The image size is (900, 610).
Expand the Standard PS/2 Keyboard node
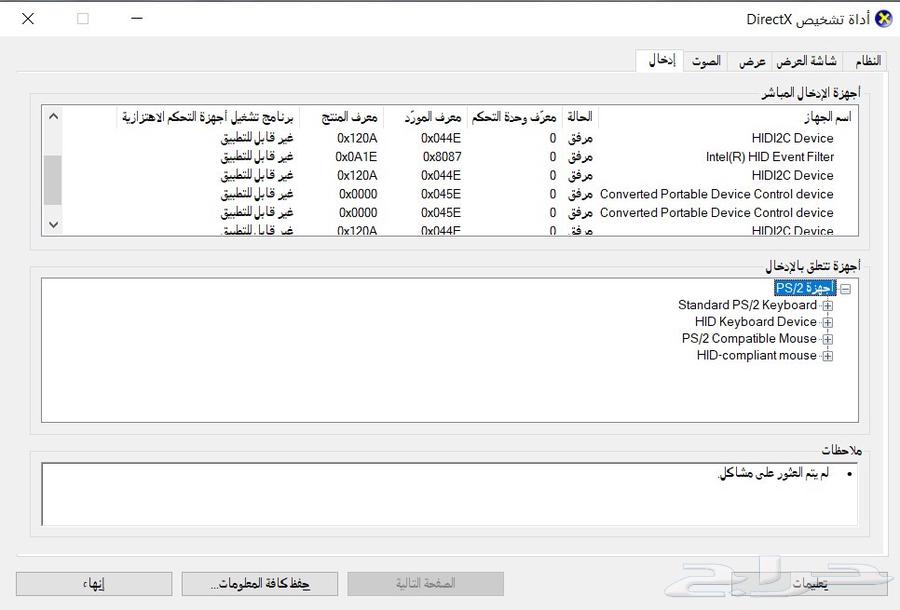(x=827, y=304)
